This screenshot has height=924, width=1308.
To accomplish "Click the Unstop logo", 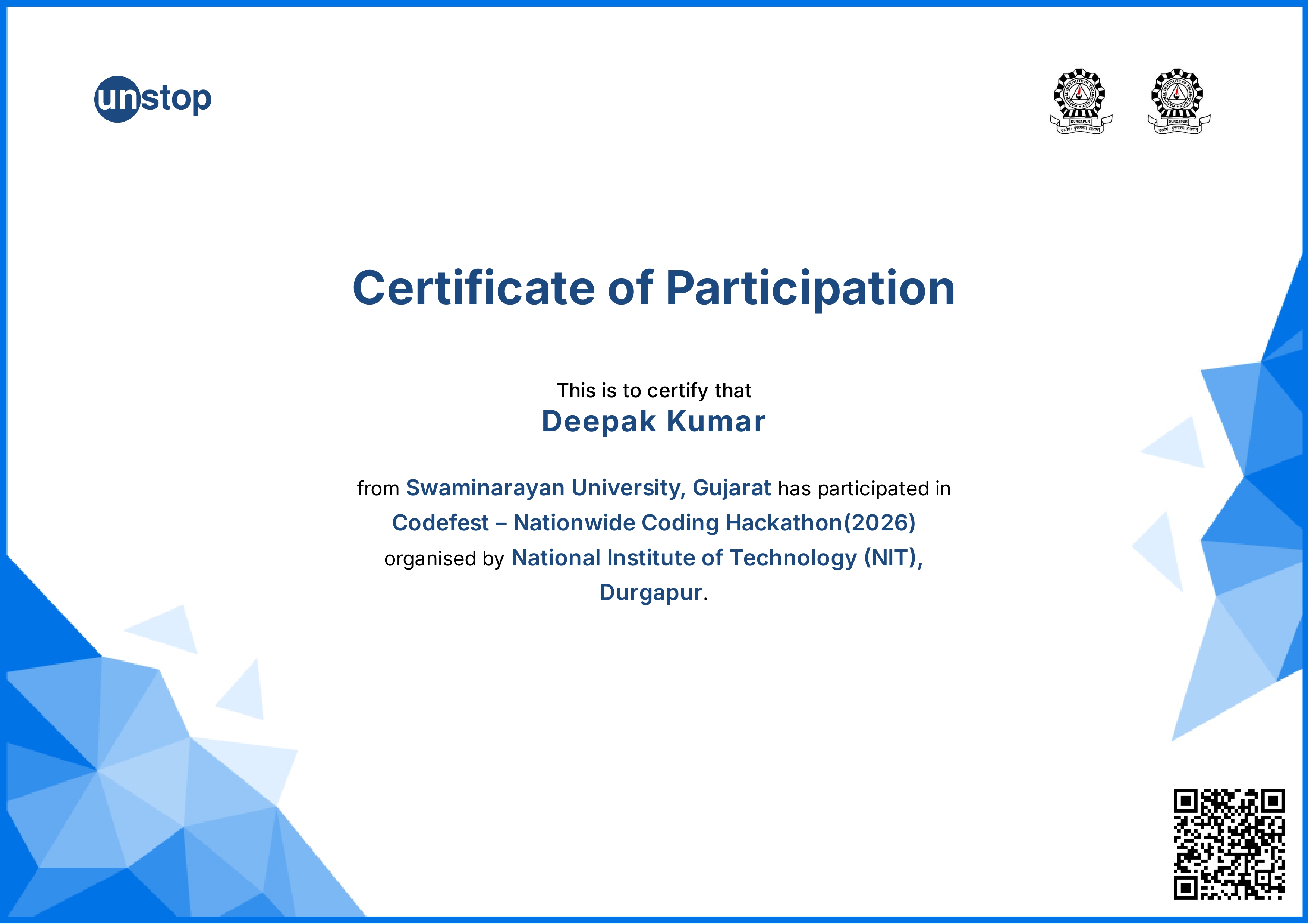I will click(x=153, y=99).
